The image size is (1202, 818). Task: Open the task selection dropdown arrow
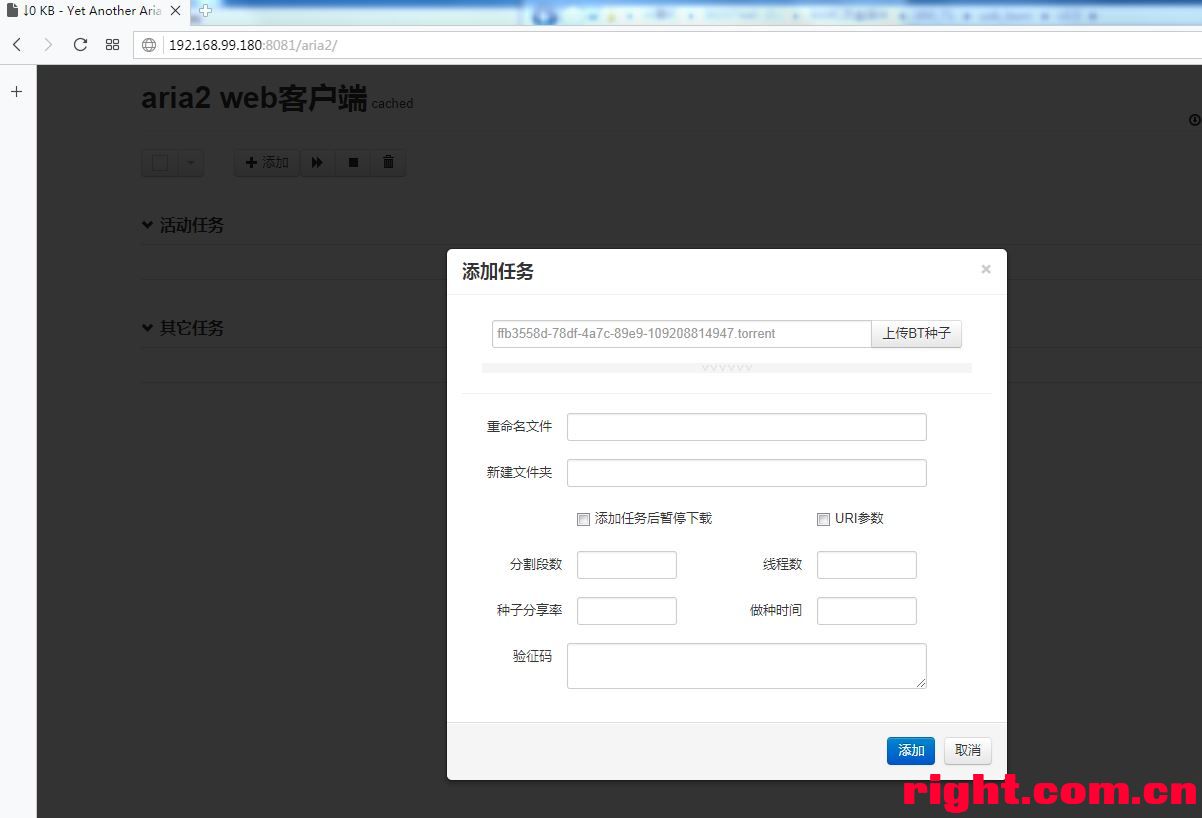pos(191,163)
